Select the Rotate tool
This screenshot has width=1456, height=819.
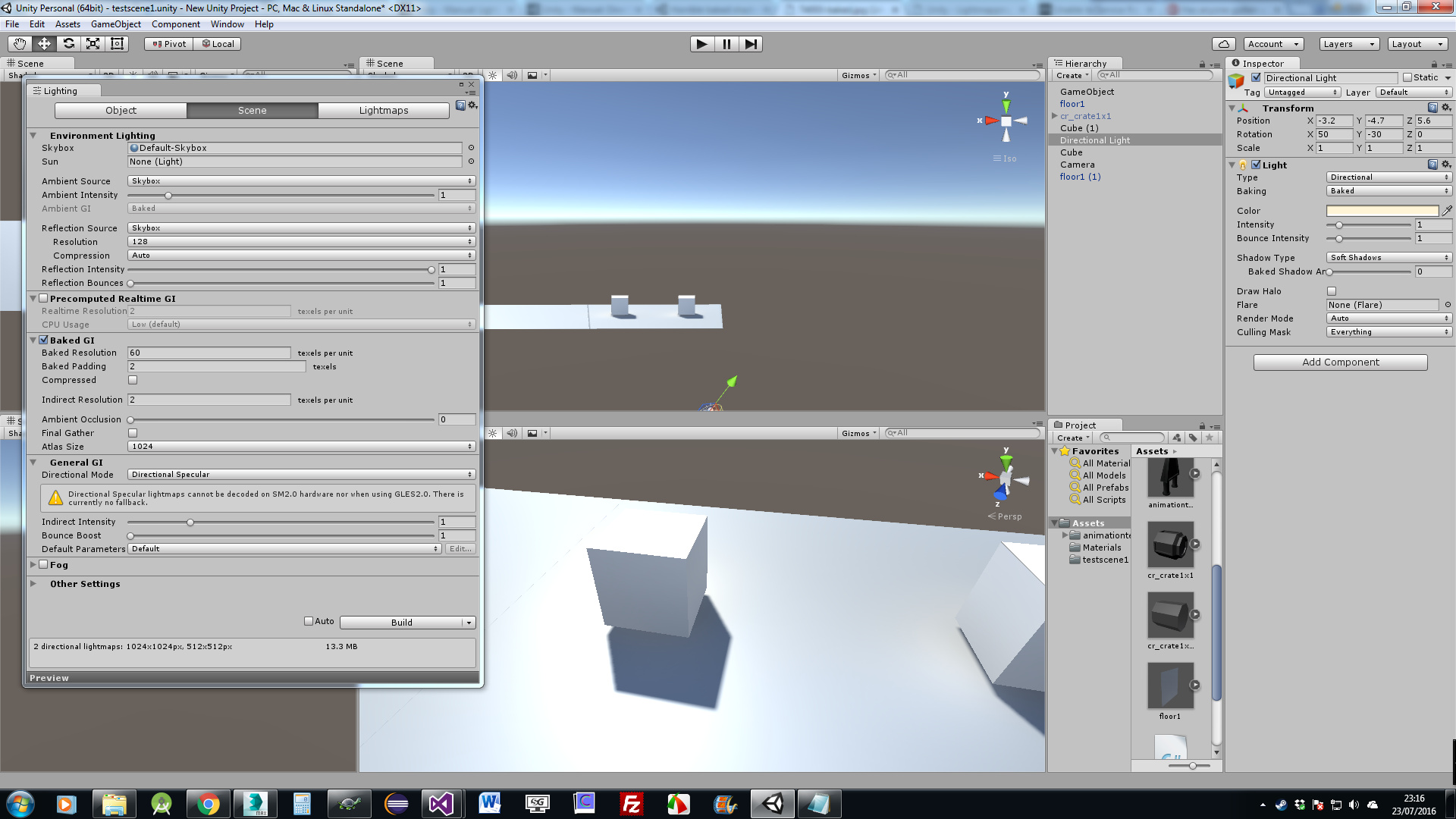pyautogui.click(x=68, y=44)
